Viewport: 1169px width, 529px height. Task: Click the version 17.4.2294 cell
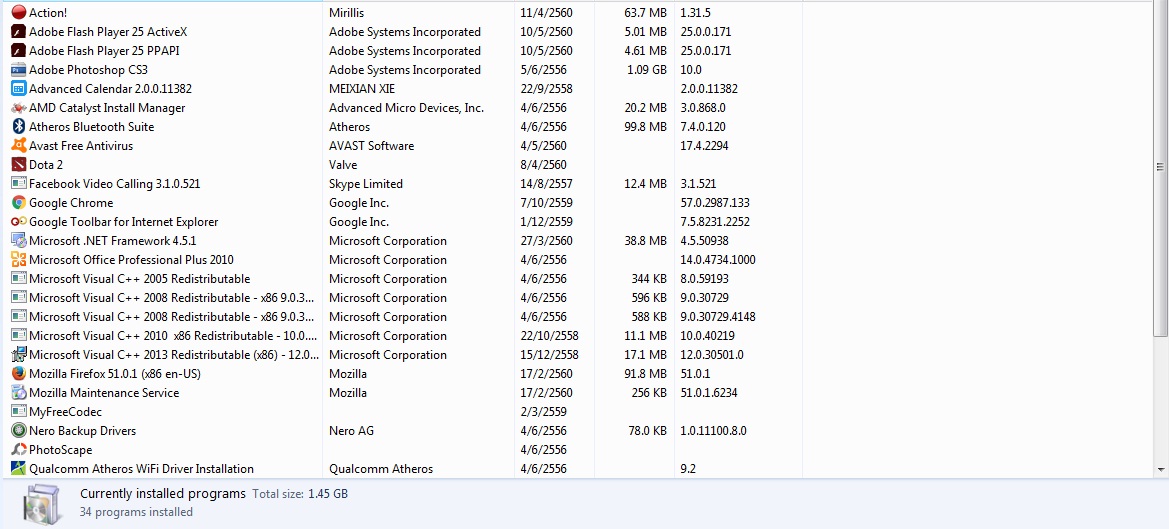coord(705,146)
